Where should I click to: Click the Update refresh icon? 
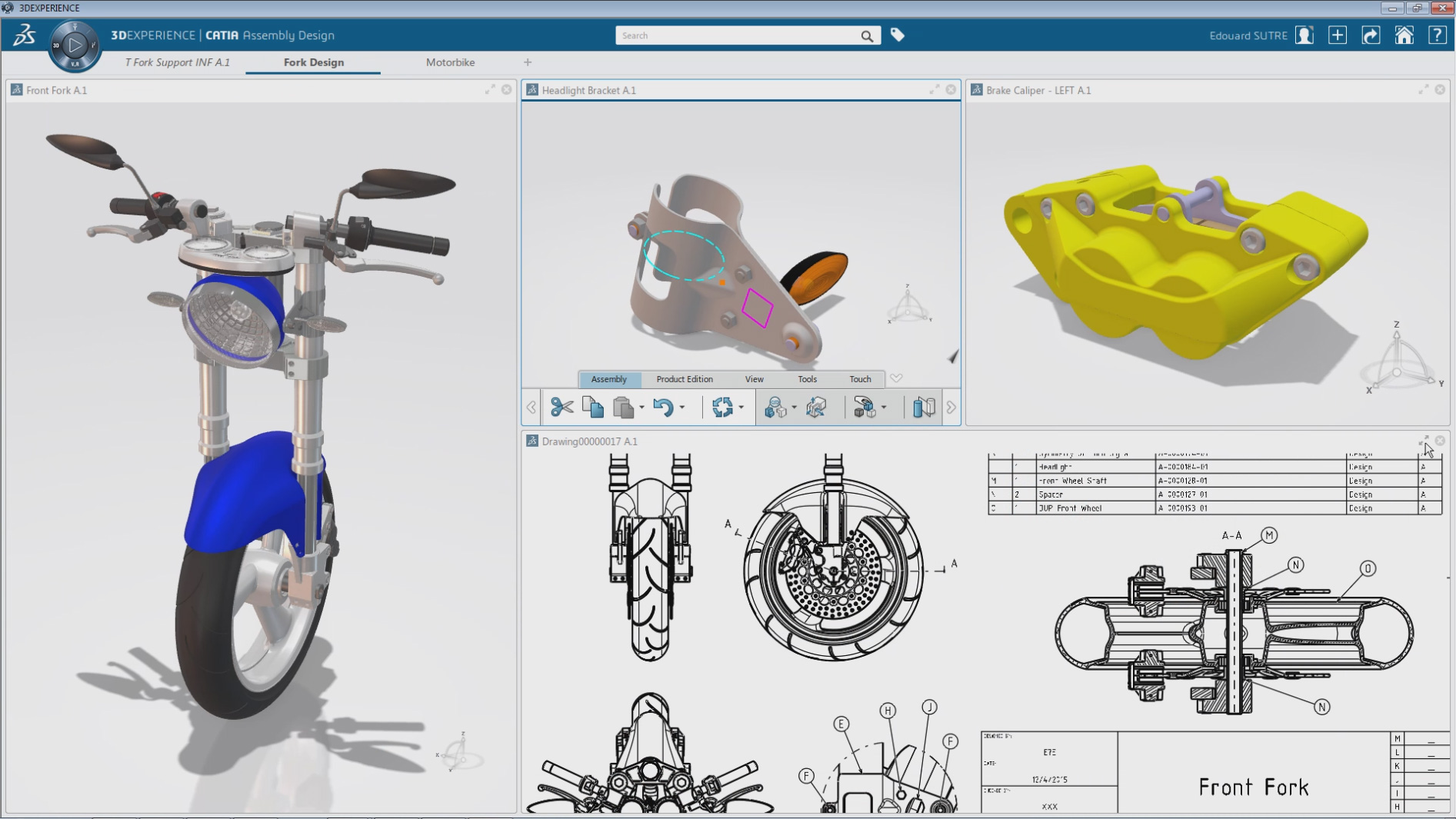pyautogui.click(x=721, y=407)
